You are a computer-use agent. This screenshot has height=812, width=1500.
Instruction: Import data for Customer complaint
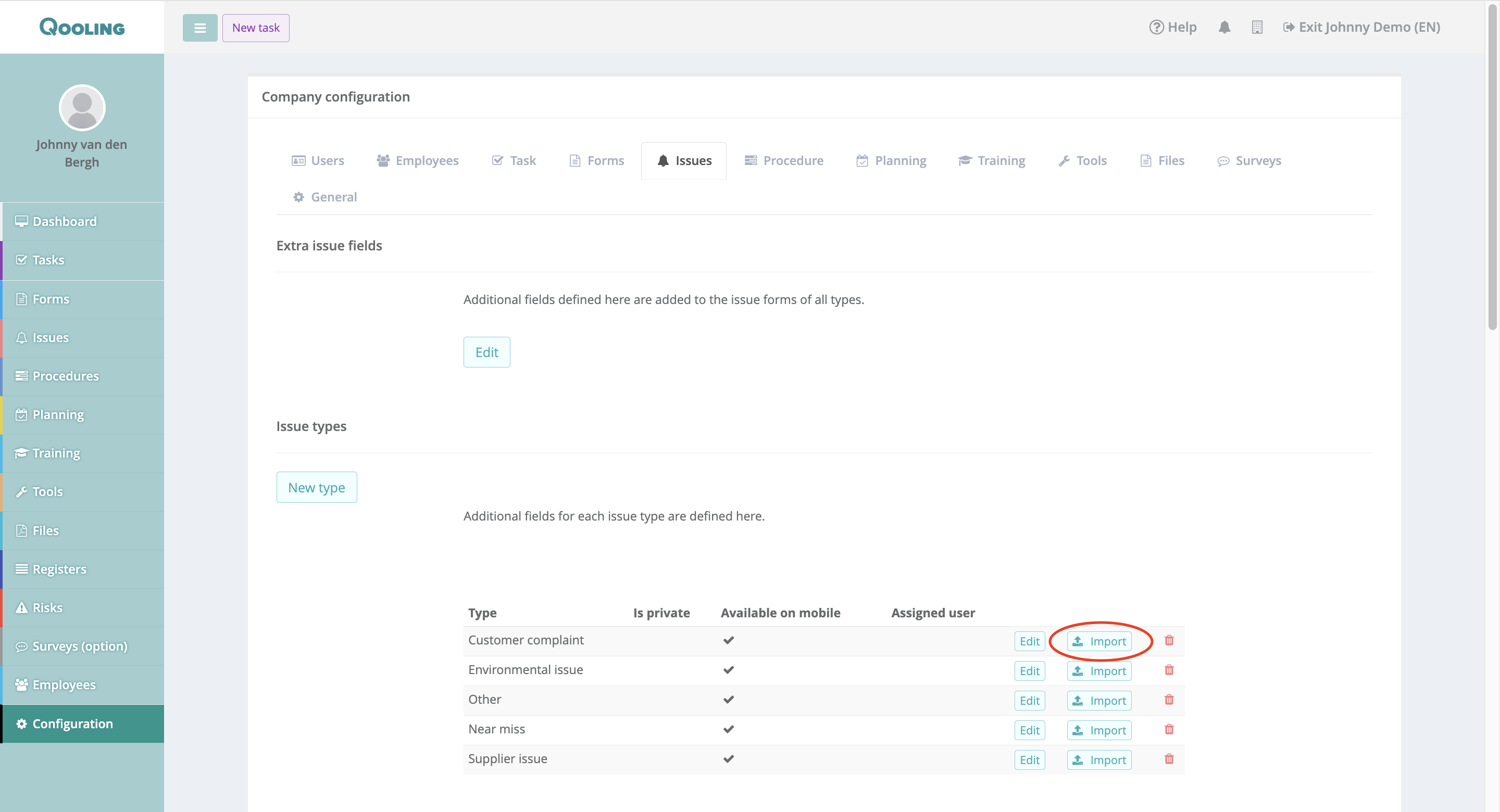pyautogui.click(x=1099, y=641)
